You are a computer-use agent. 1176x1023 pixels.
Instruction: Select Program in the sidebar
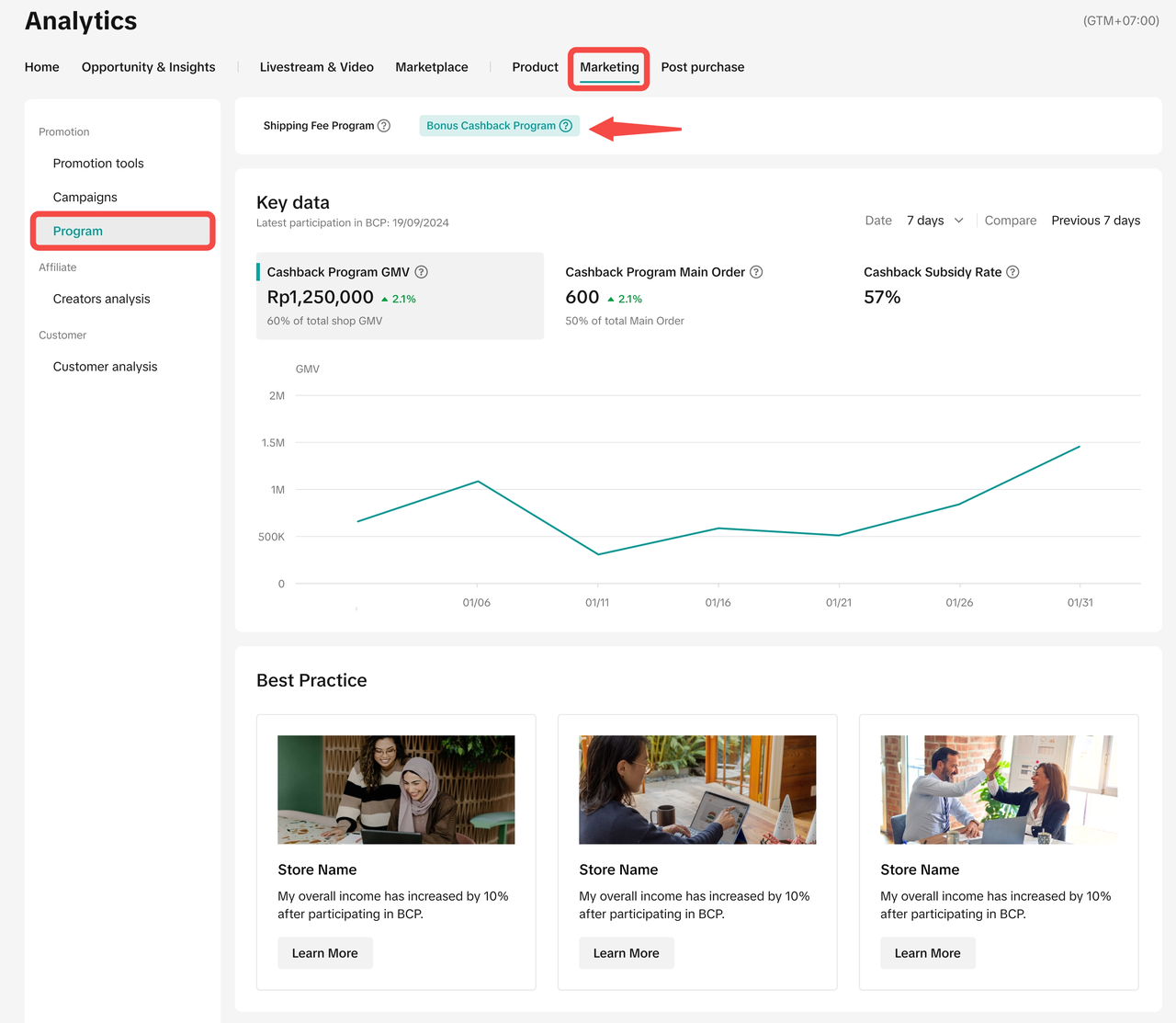(78, 231)
